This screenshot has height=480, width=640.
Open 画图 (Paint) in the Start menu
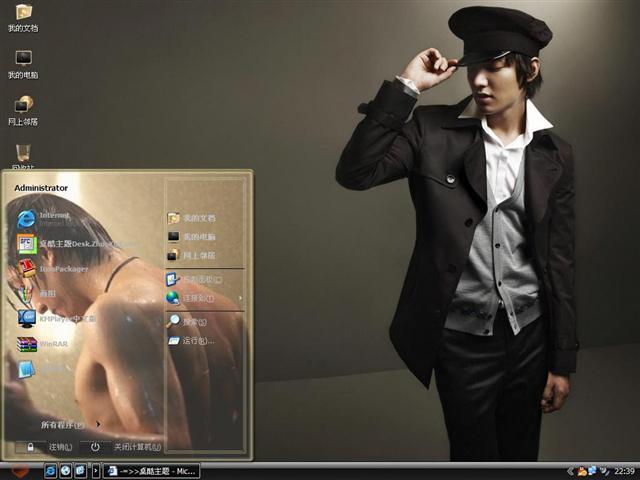click(x=37, y=293)
